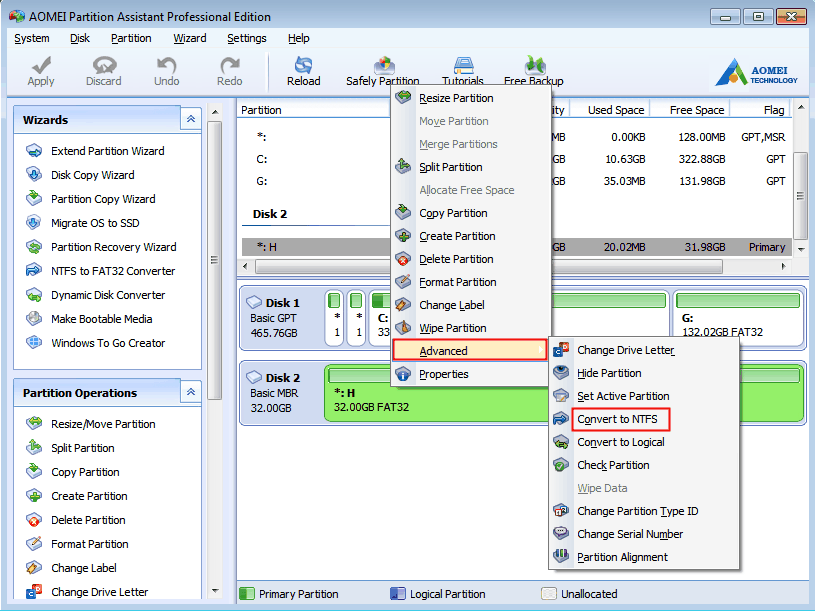Choose Resize Partition in context menu
Image resolution: width=815 pixels, height=611 pixels.
point(471,98)
